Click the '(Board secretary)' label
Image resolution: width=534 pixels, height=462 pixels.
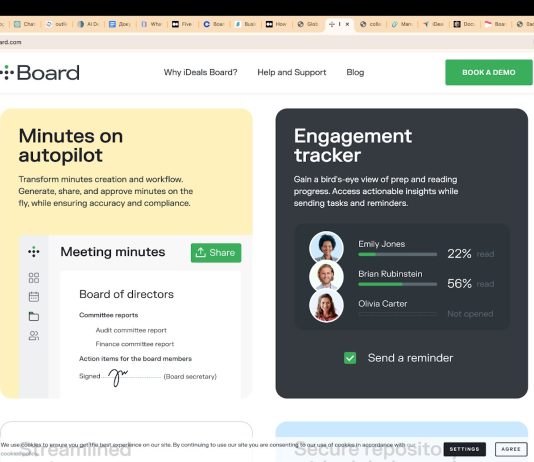[x=190, y=377]
